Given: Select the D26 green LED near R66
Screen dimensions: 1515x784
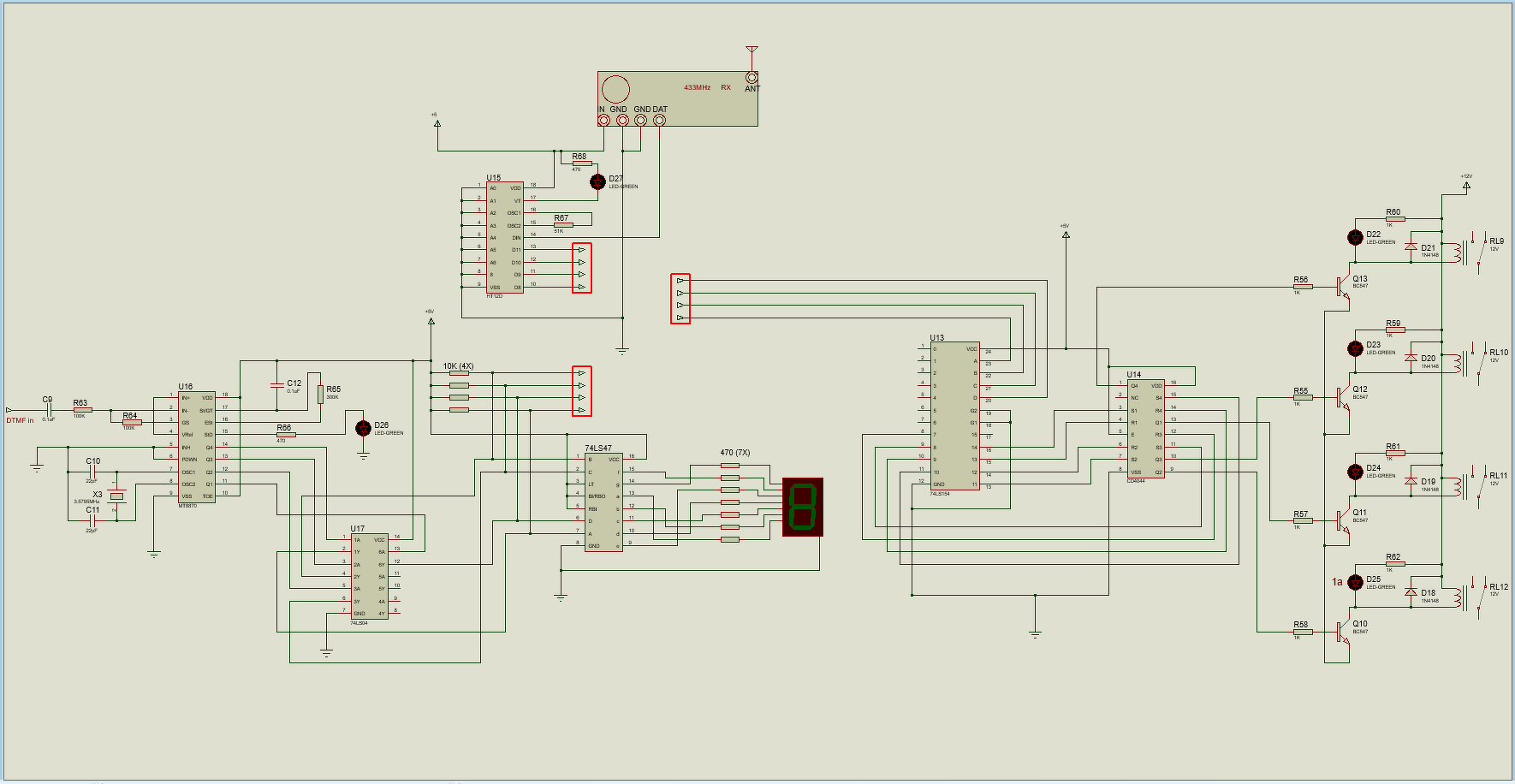Looking at the screenshot, I should 363,428.
